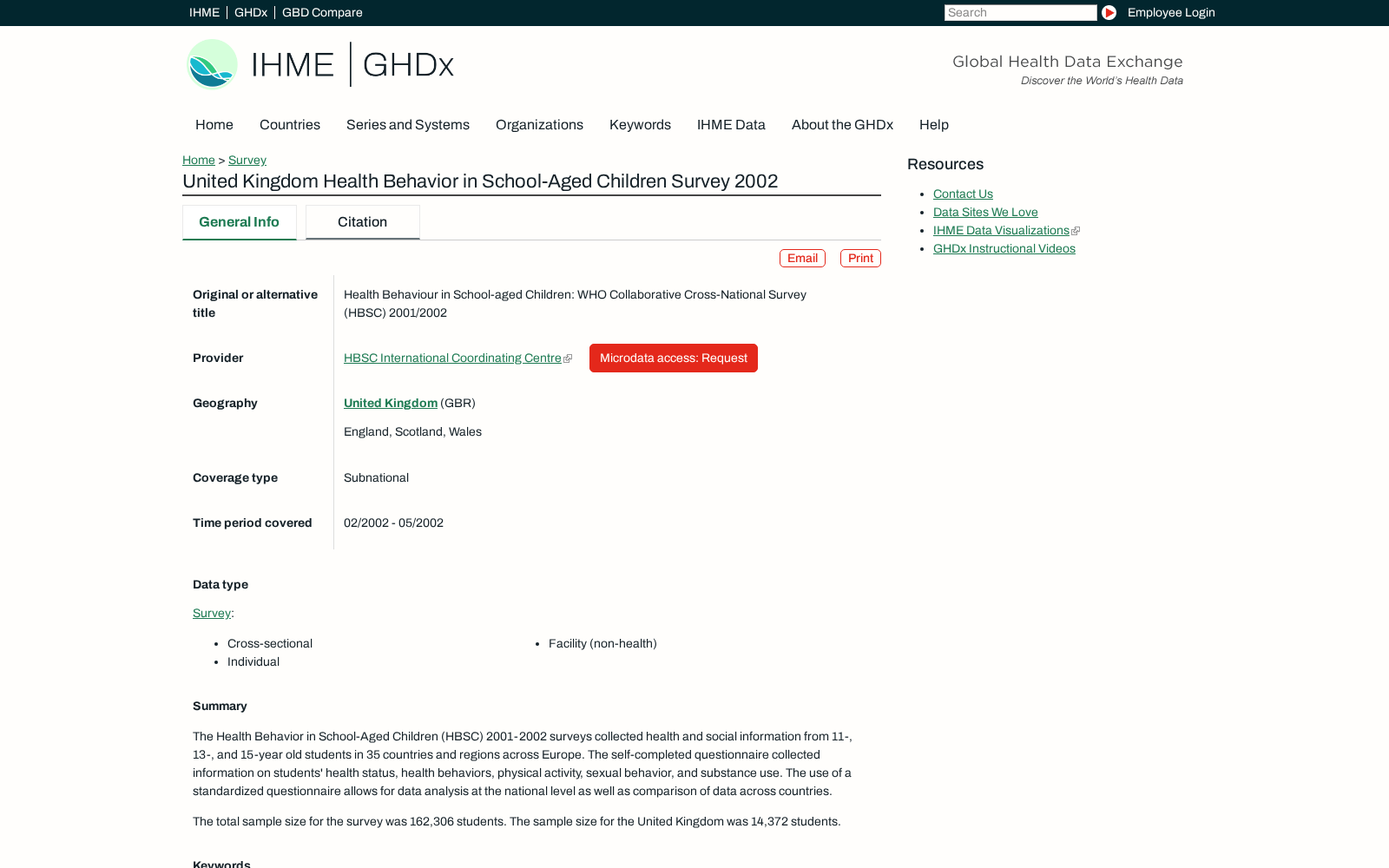Select the General Info tab

(x=240, y=222)
